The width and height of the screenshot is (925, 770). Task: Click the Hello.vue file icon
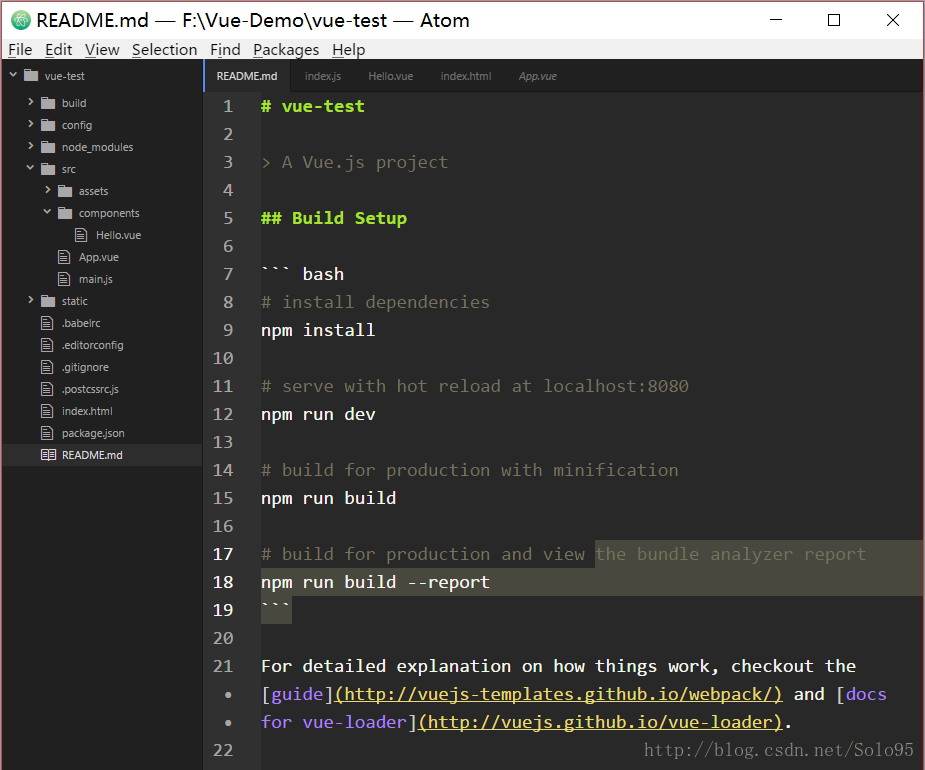[81, 235]
